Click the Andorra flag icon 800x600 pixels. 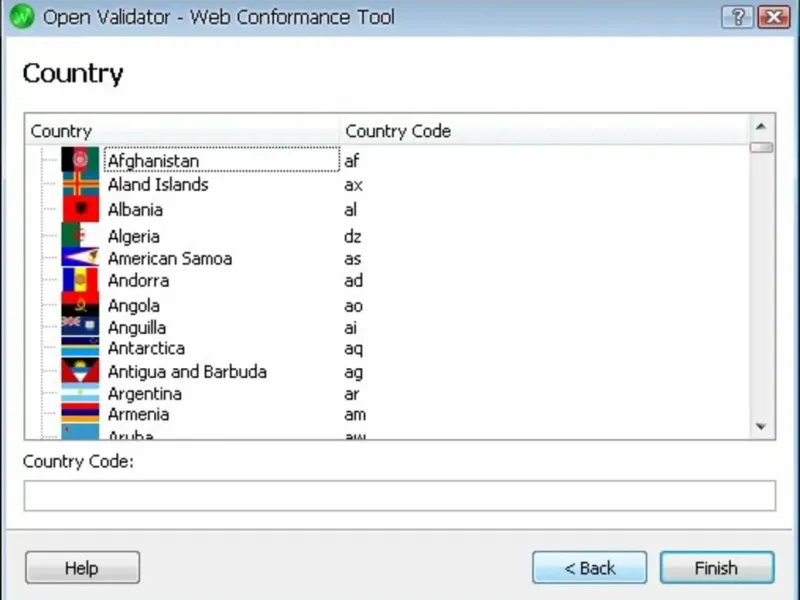click(80, 280)
